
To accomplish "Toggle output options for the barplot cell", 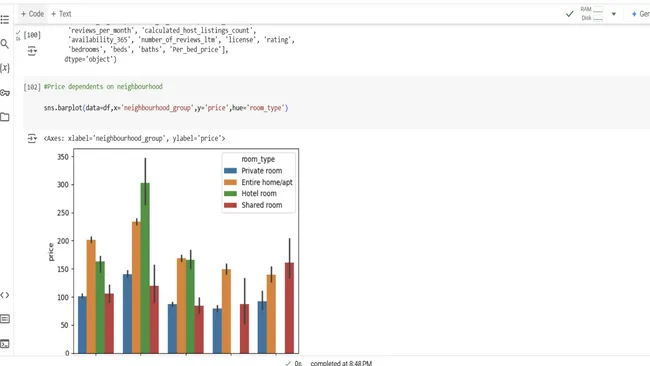I will point(32,138).
